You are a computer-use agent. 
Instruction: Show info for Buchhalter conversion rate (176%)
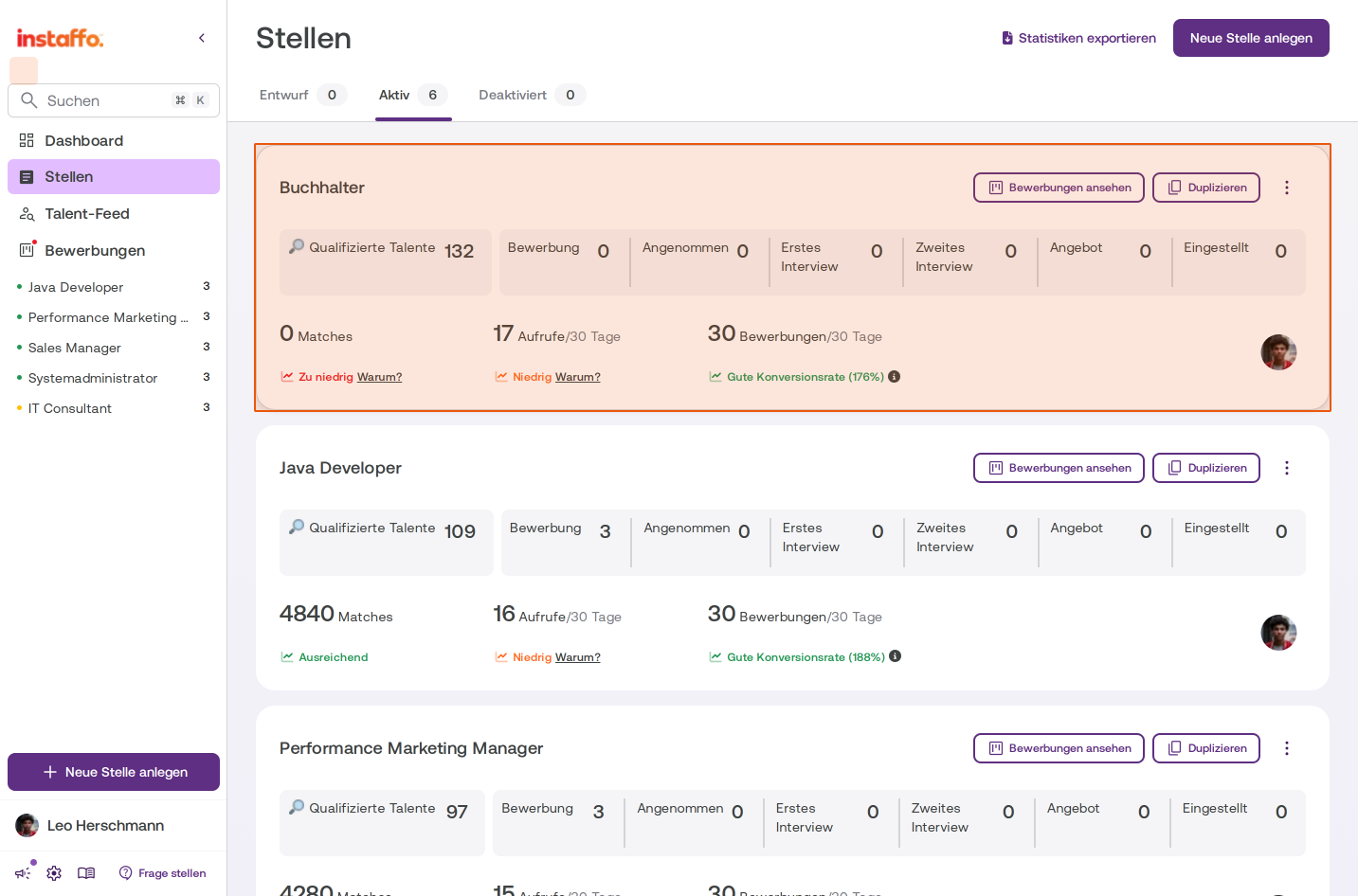tap(895, 376)
